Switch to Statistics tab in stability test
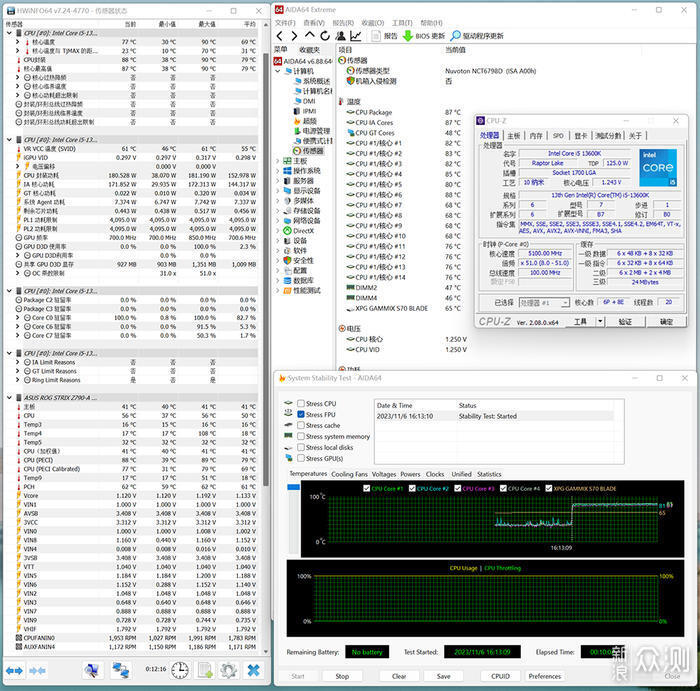The height and width of the screenshot is (691, 700). (489, 474)
